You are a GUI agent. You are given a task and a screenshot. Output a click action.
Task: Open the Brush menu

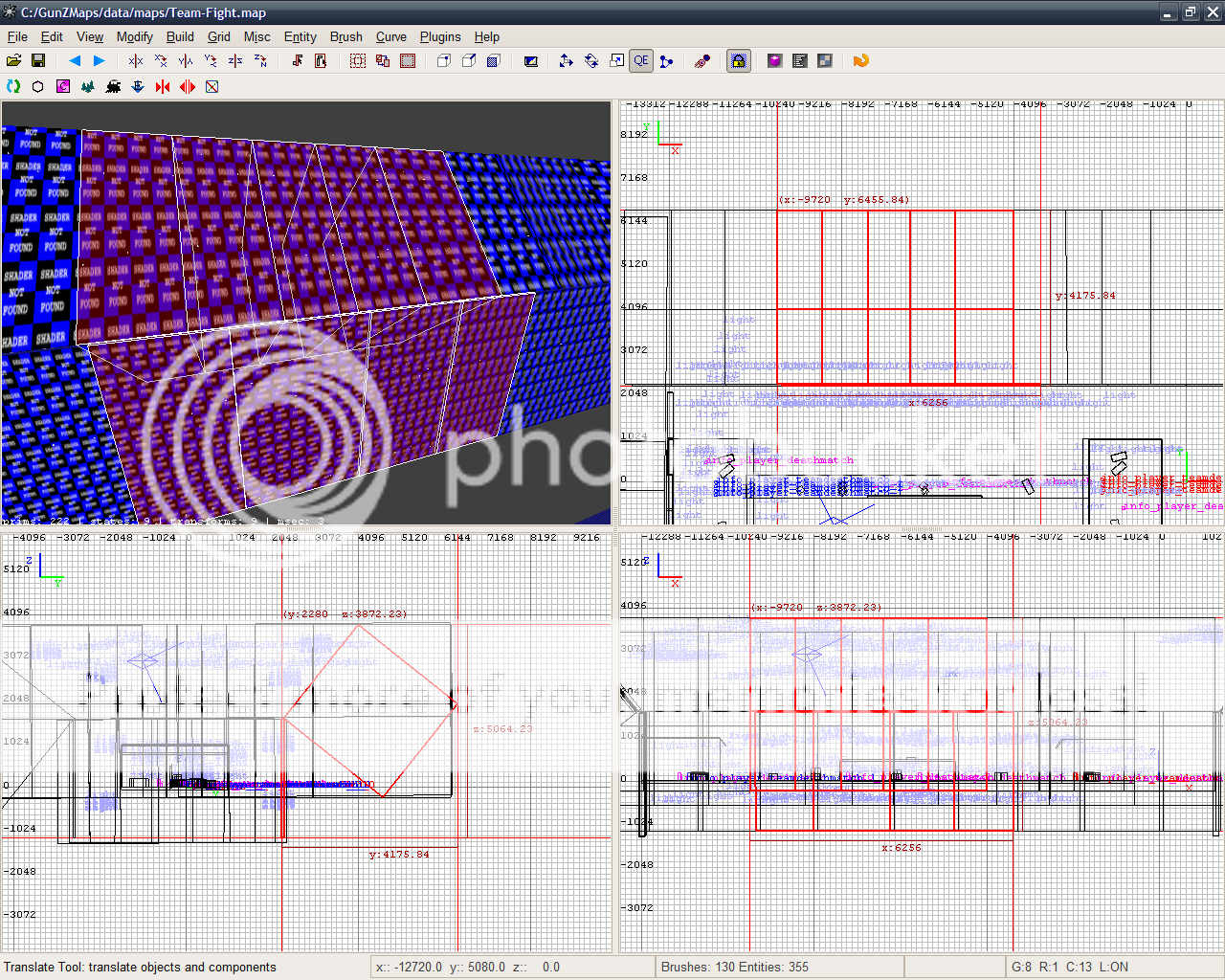tap(345, 36)
